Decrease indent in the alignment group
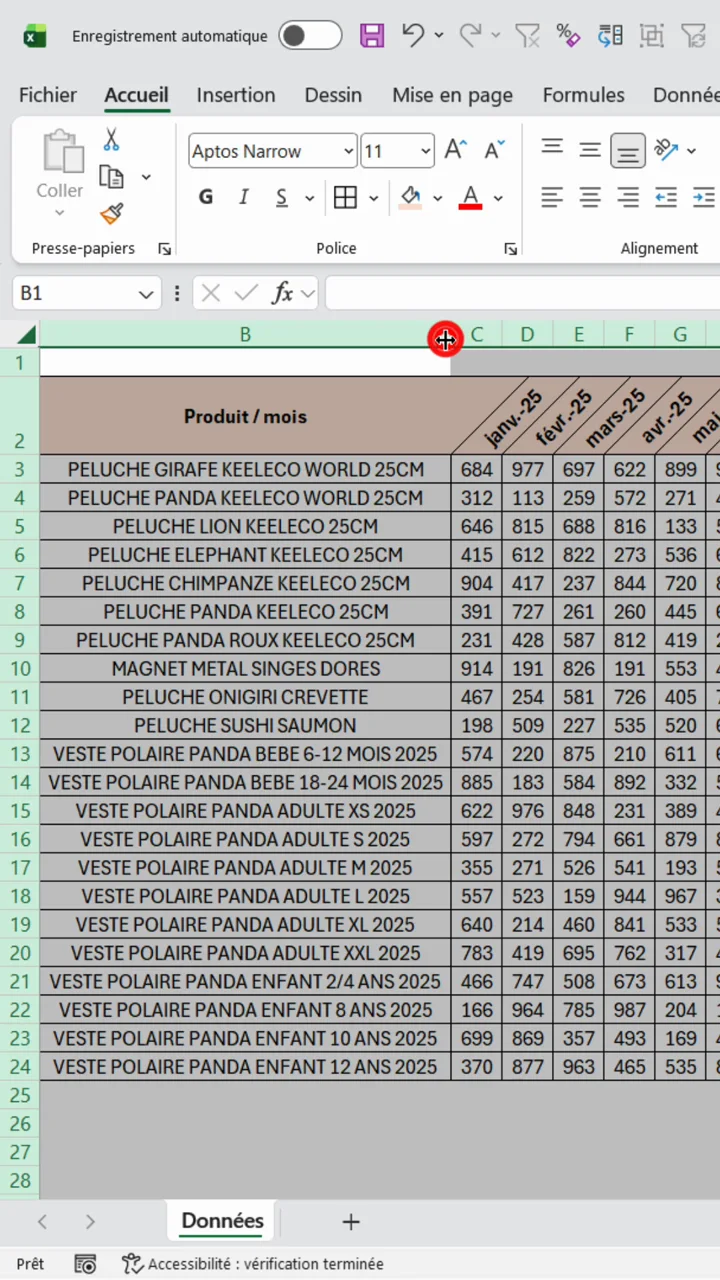Viewport: 720px width, 1280px height. pyautogui.click(x=666, y=197)
